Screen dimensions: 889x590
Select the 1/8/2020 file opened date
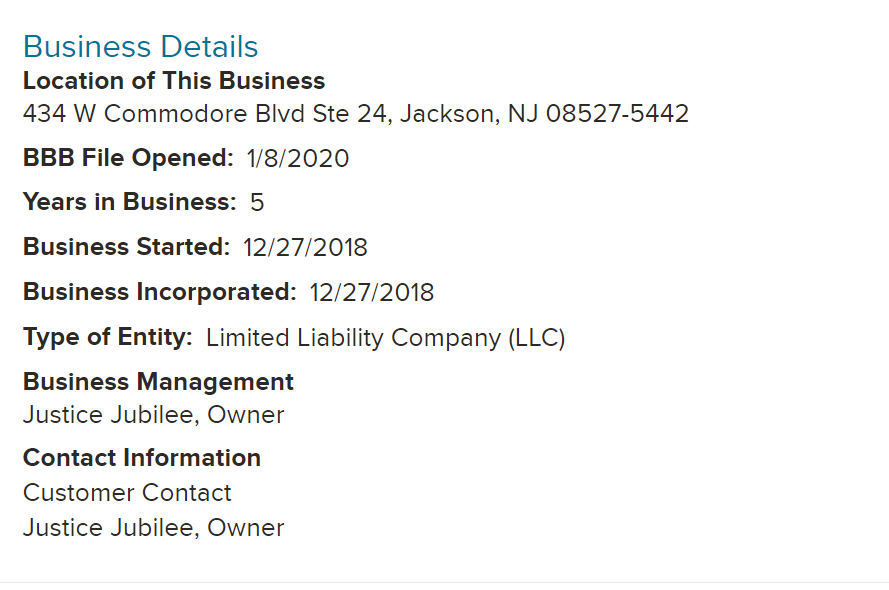(298, 158)
